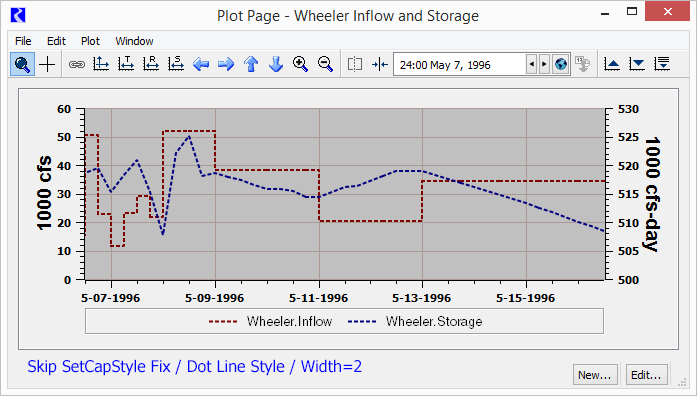697x396 pixels.
Task: Zoom out using the minus magnifier
Action: pyautogui.click(x=325, y=64)
